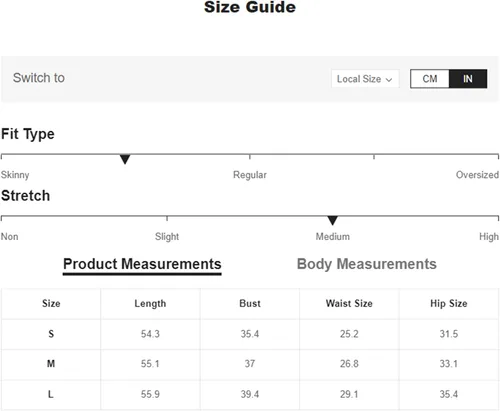Screen dimensions: 500x411
Task: Click the Bust column header
Action: [250, 303]
